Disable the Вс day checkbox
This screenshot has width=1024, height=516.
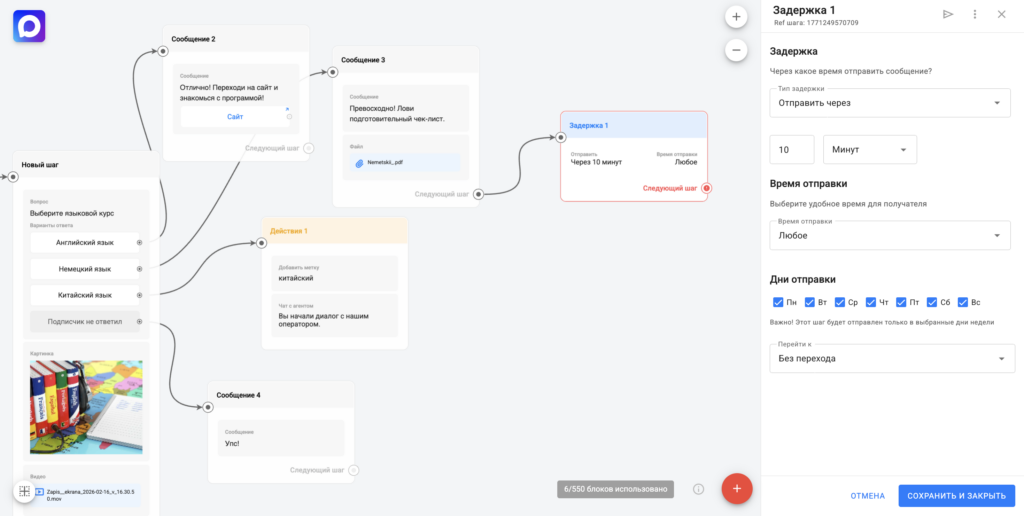point(963,302)
